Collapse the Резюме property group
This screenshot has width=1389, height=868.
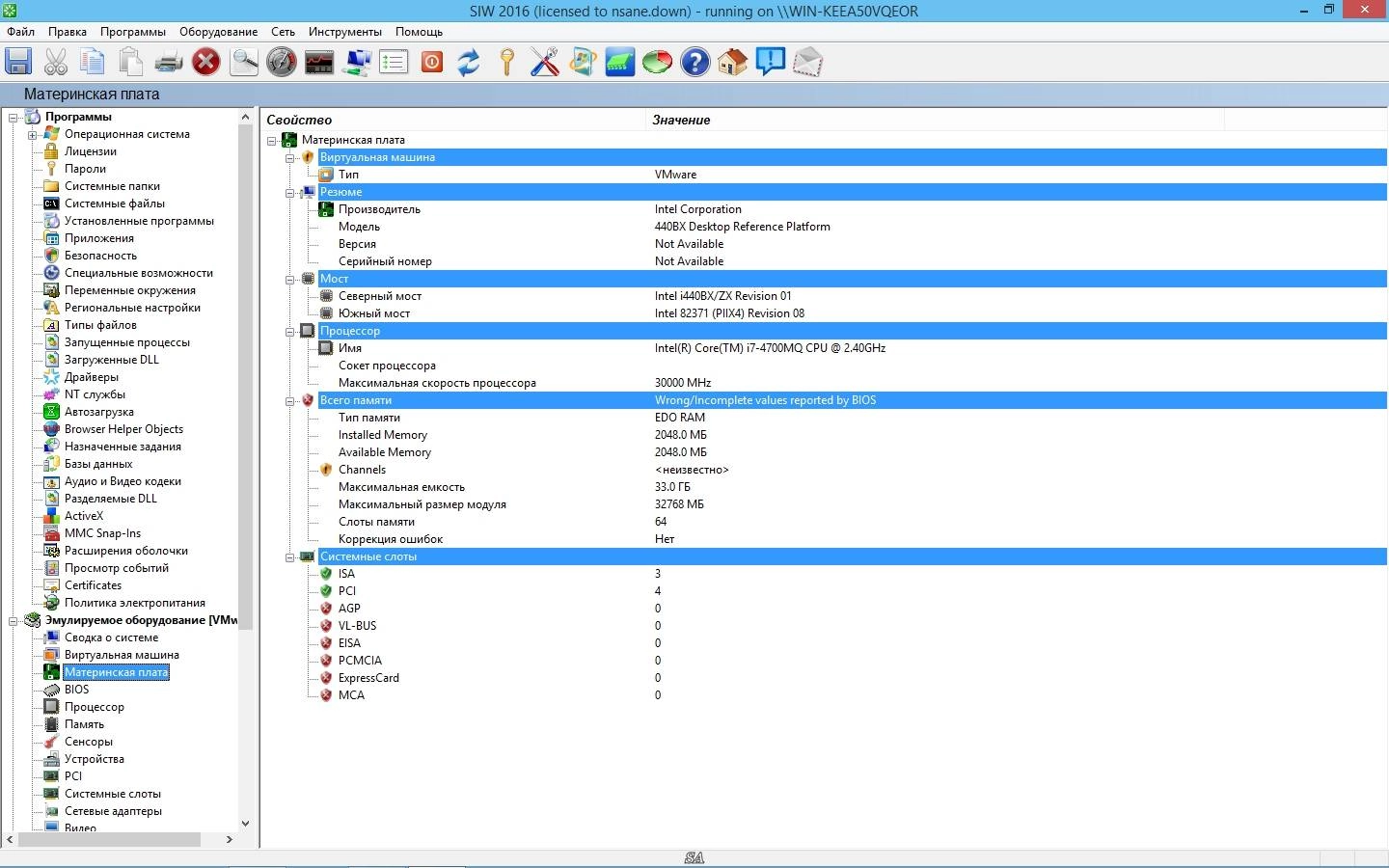pyautogui.click(x=289, y=192)
